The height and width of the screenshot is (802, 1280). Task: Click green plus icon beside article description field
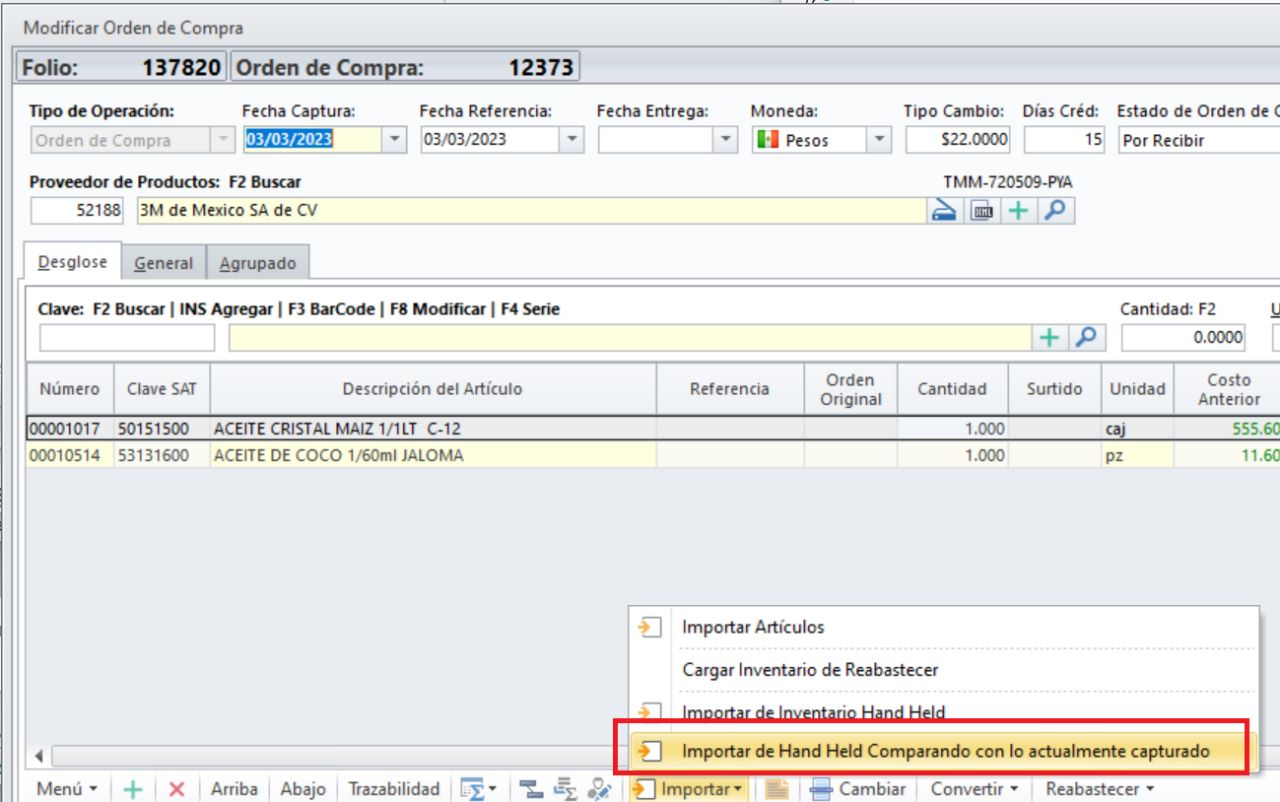coord(1049,338)
